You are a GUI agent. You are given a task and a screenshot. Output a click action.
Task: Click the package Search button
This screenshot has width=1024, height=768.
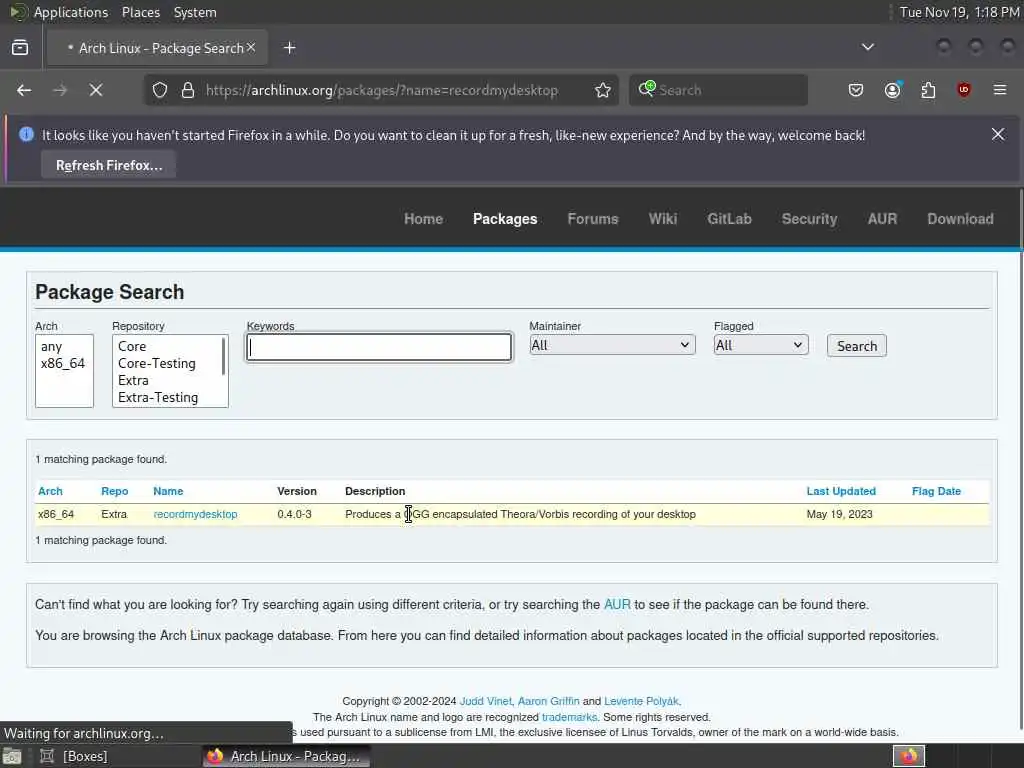pyautogui.click(x=856, y=346)
